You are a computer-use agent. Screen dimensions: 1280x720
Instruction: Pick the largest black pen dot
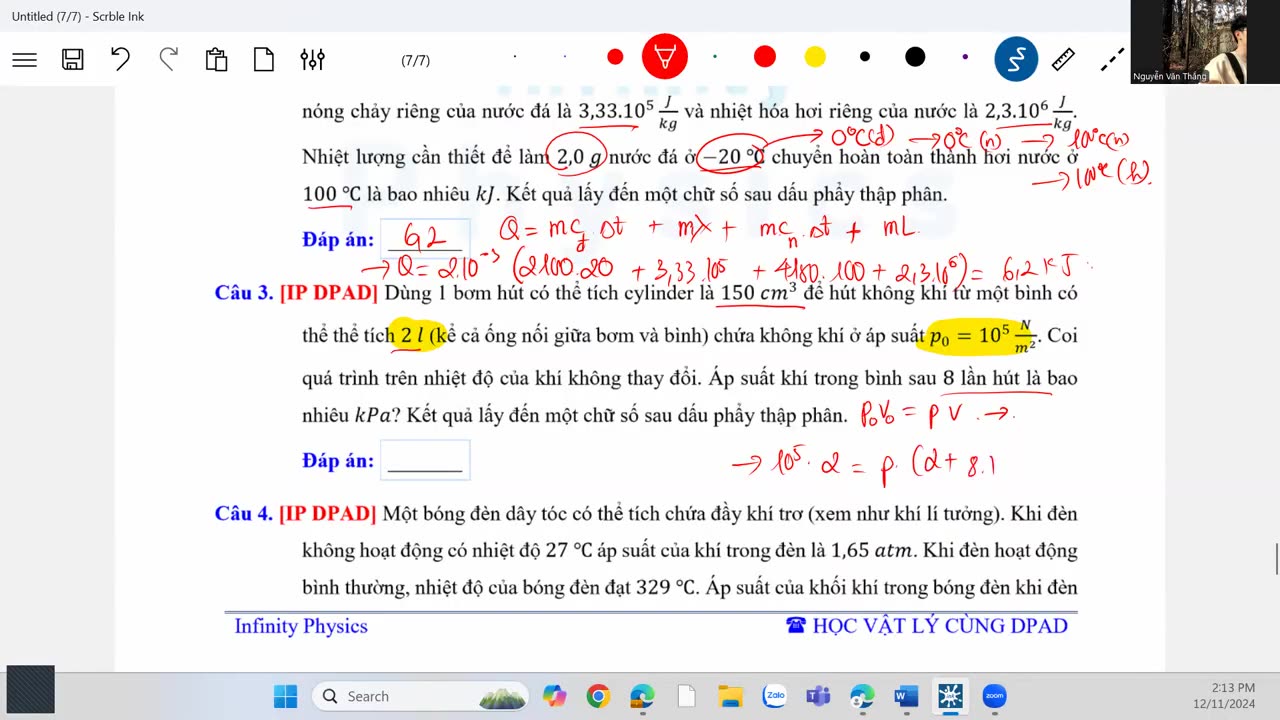(915, 57)
